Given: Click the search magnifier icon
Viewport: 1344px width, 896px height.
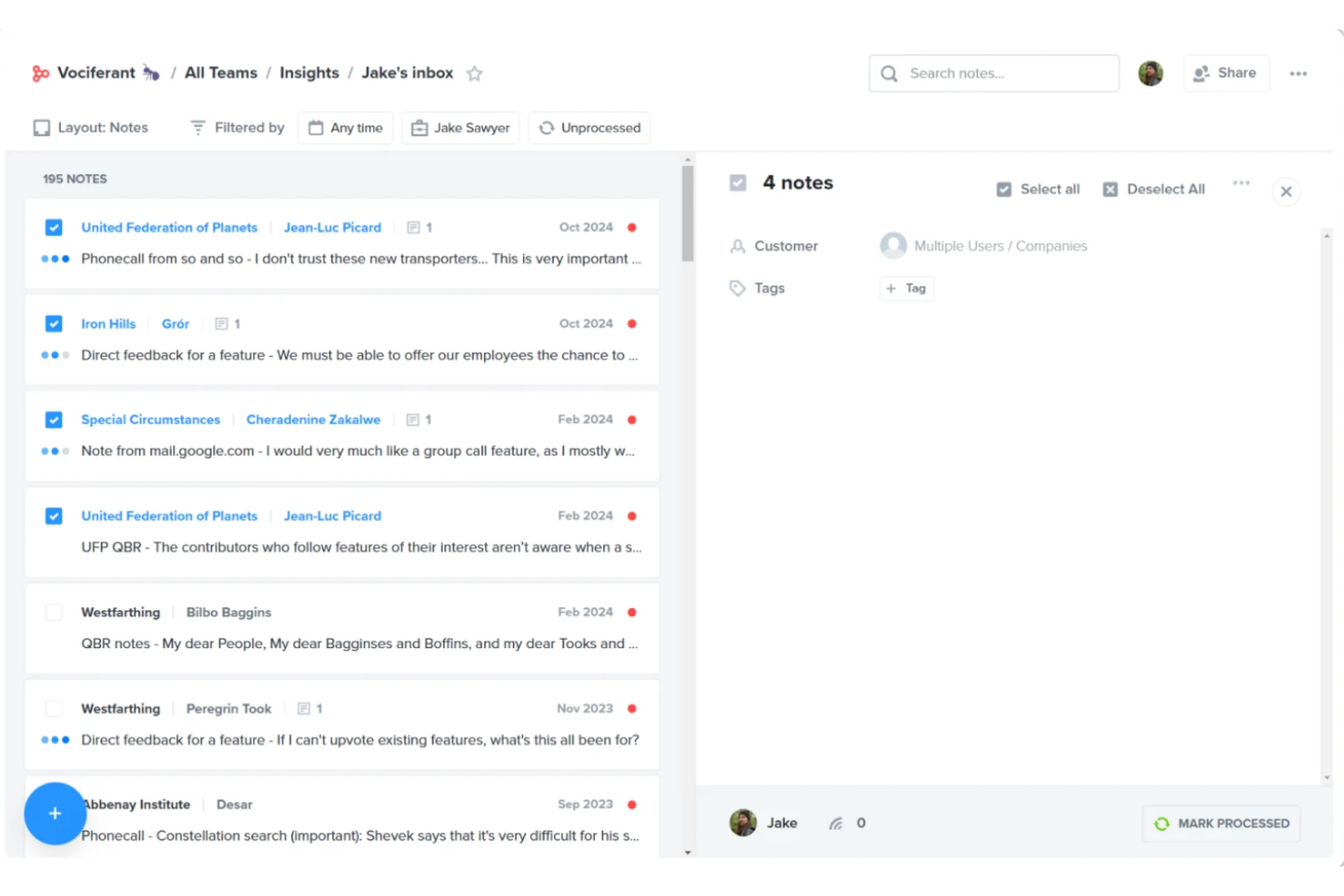Looking at the screenshot, I should [x=889, y=74].
